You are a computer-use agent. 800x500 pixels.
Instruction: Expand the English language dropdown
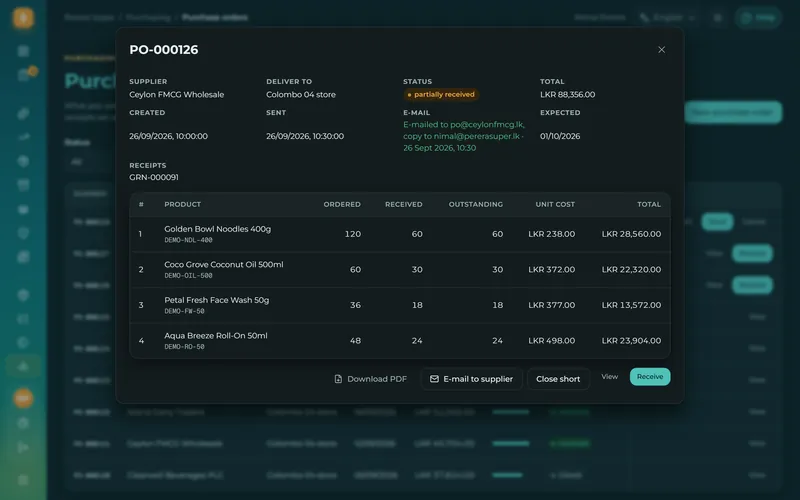[x=668, y=18]
